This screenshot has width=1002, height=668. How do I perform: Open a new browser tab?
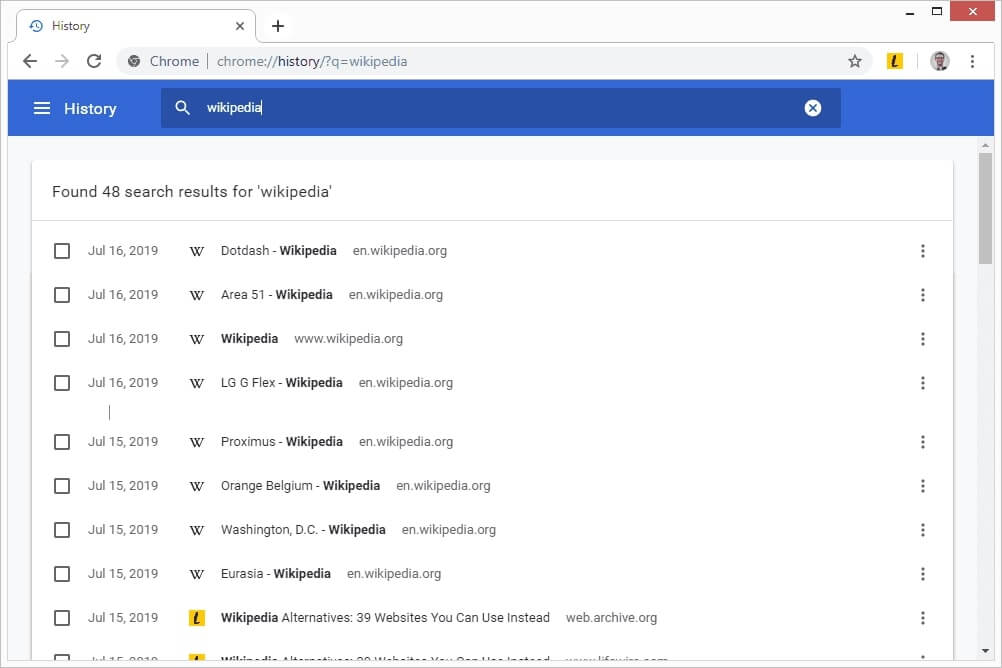point(277,26)
